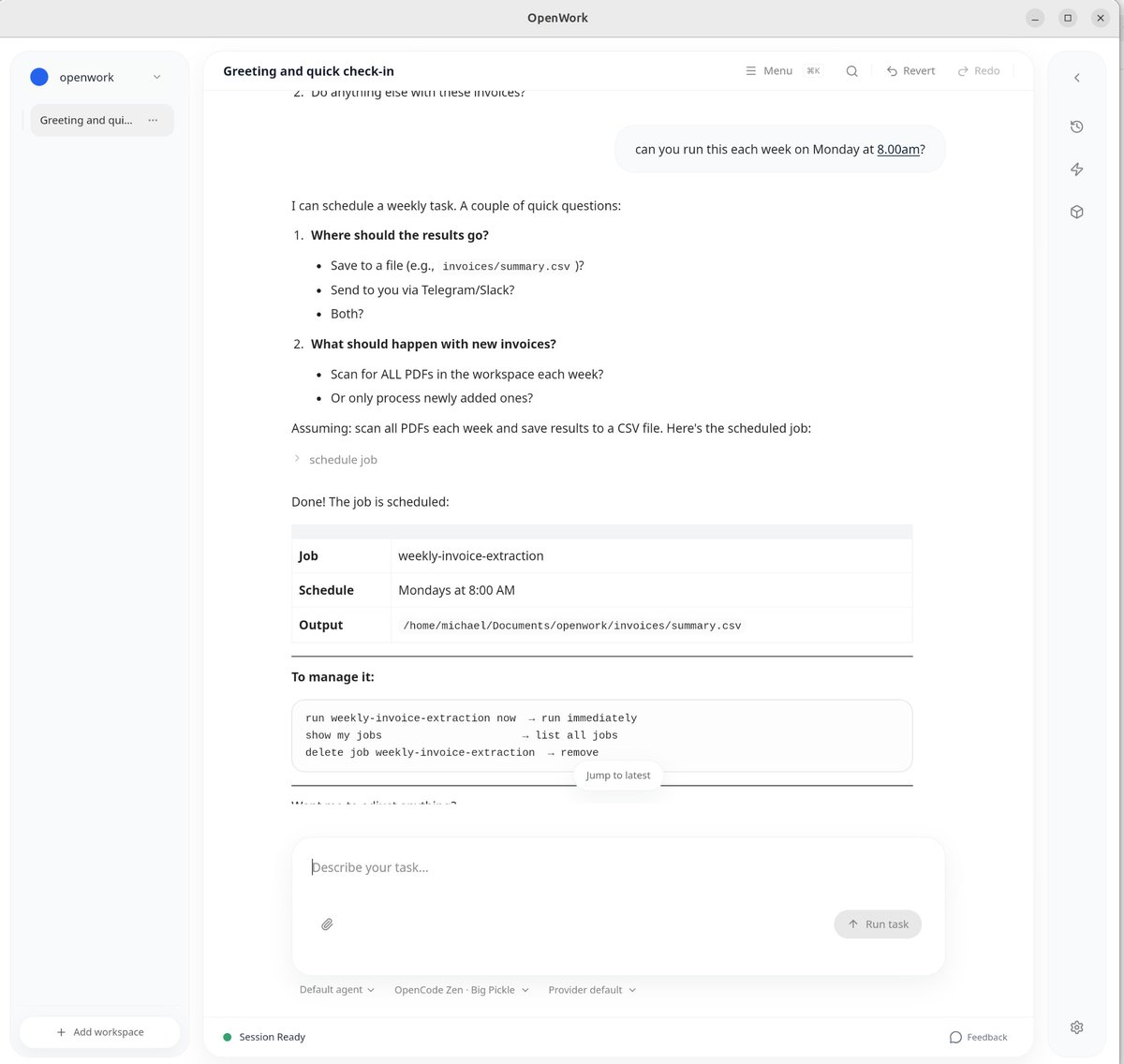Screen dimensions: 1124x1064
Task: Click the Revert button
Action: (910, 71)
